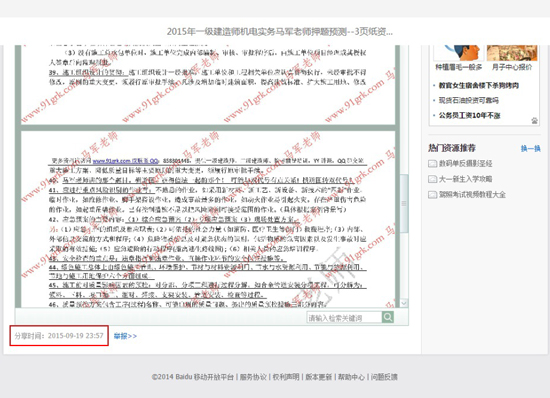
Task: Click document icon beside 驾照考试视频教程大全
Action: pos(432,195)
